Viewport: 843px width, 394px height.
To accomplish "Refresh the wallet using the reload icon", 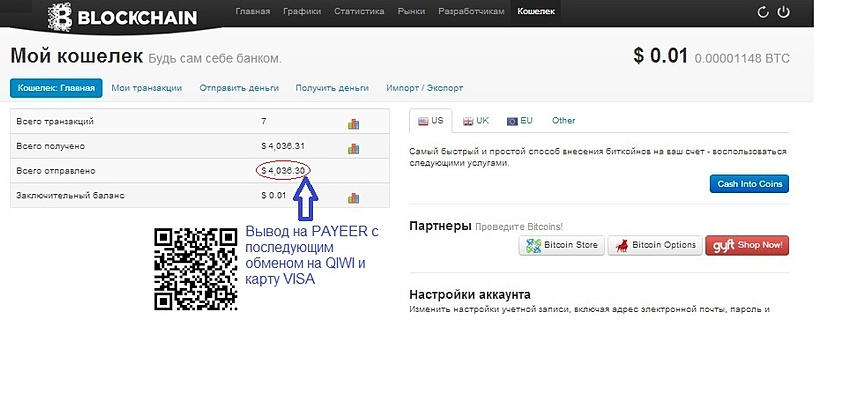I will pyautogui.click(x=762, y=12).
